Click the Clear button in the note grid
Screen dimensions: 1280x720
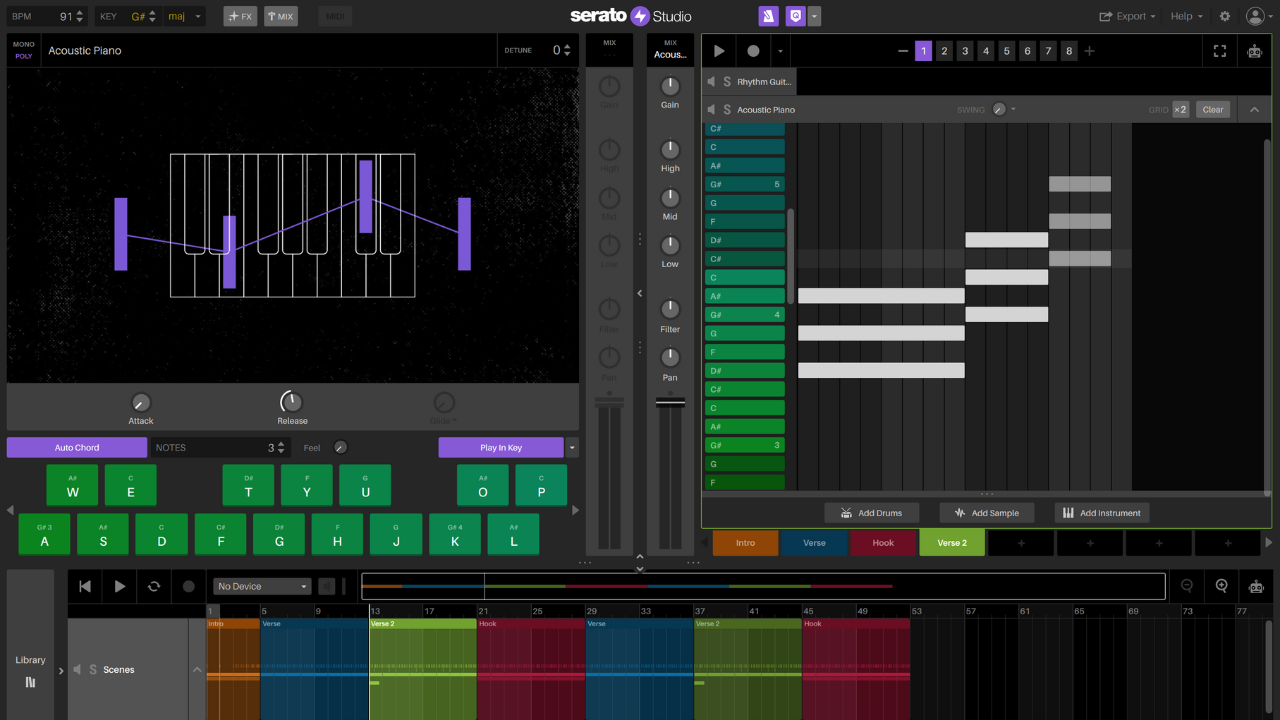click(1212, 110)
